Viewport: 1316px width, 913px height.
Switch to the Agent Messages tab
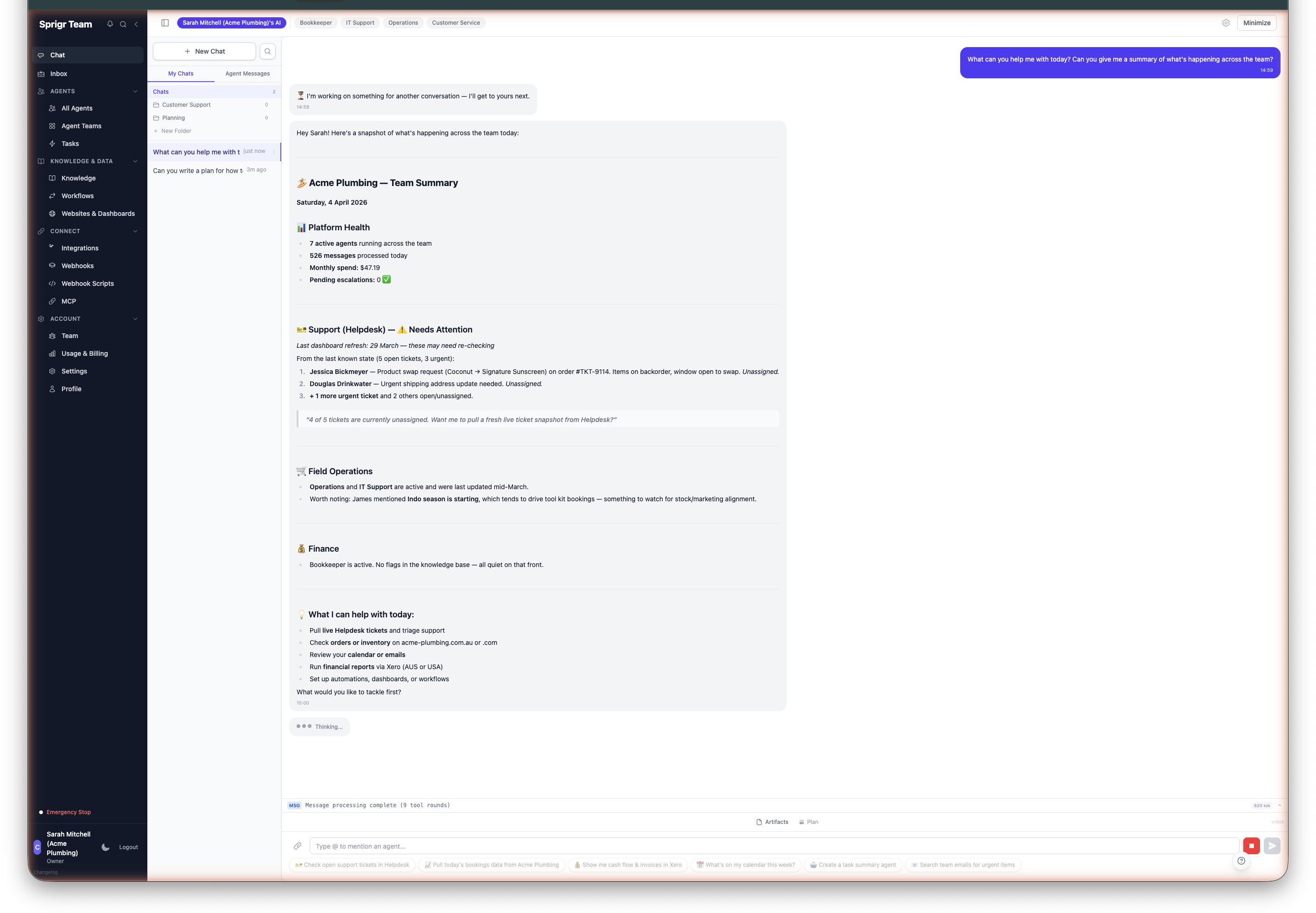click(x=247, y=73)
